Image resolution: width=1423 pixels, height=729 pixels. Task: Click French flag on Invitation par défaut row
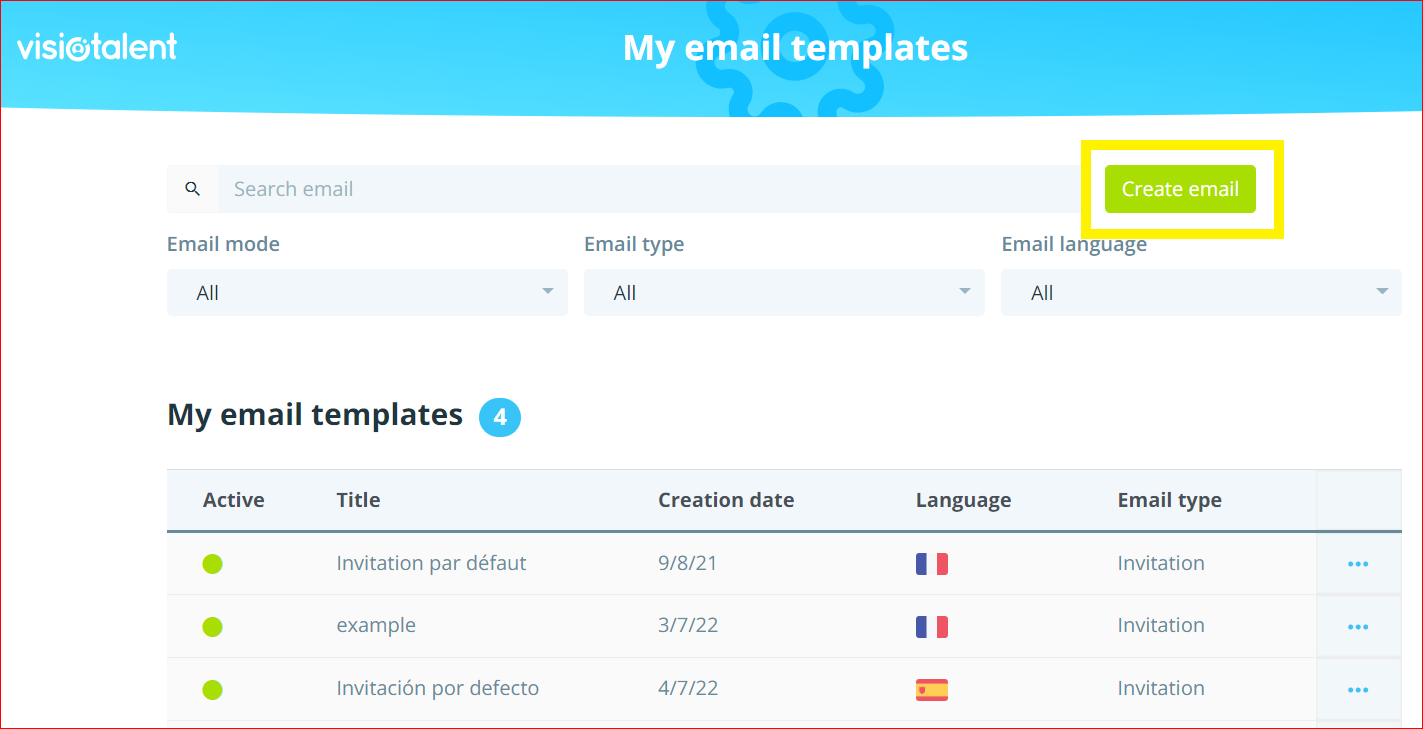point(931,564)
